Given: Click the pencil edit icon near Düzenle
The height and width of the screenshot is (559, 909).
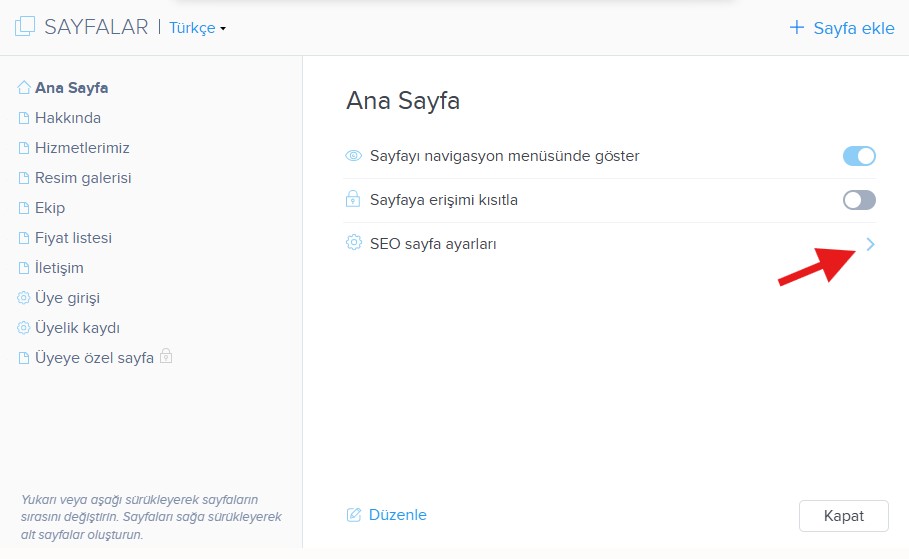Looking at the screenshot, I should click(353, 515).
